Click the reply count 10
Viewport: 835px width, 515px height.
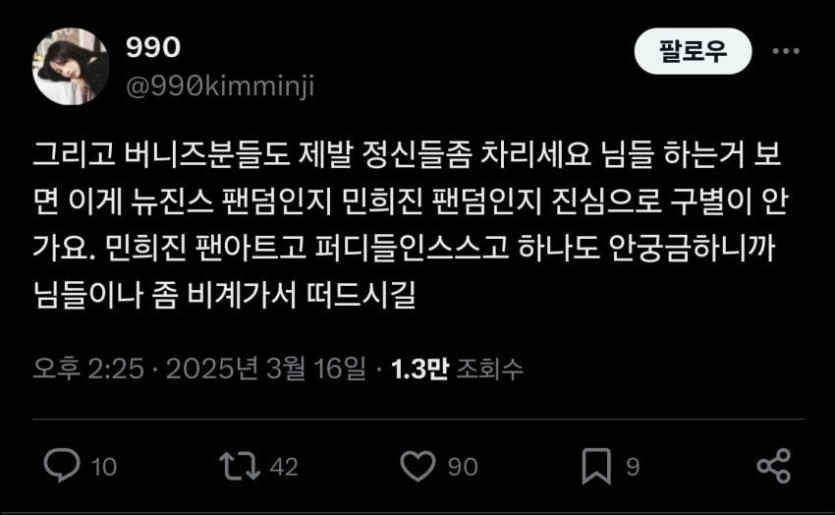click(x=104, y=467)
